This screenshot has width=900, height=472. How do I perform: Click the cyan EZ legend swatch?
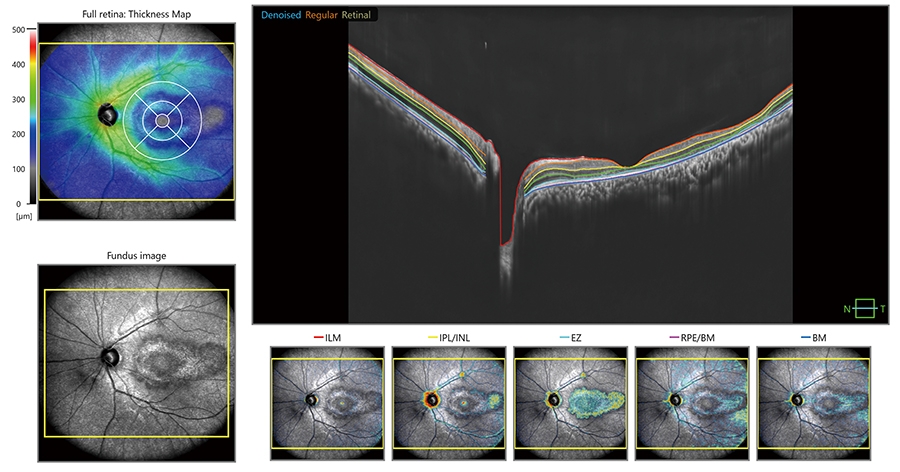[562, 338]
